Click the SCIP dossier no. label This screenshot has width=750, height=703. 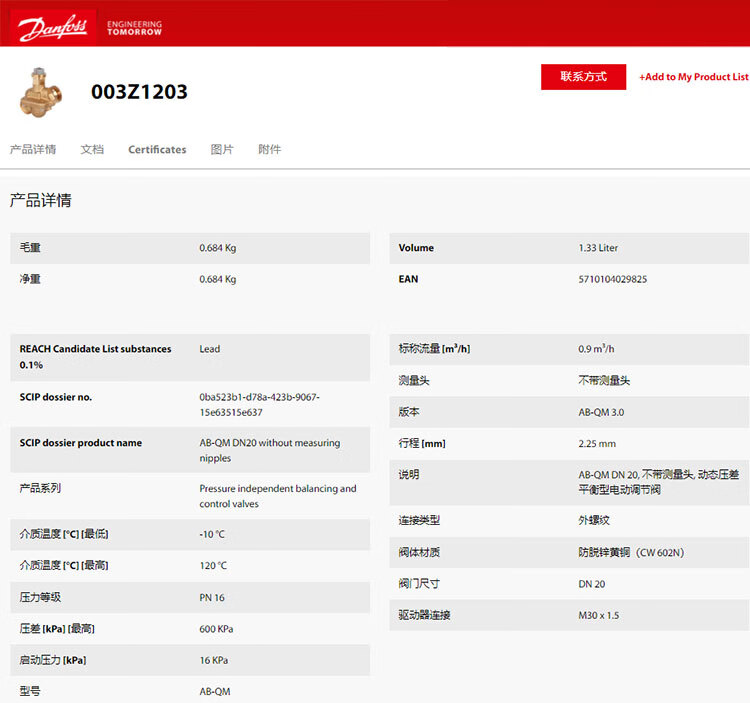coord(55,397)
